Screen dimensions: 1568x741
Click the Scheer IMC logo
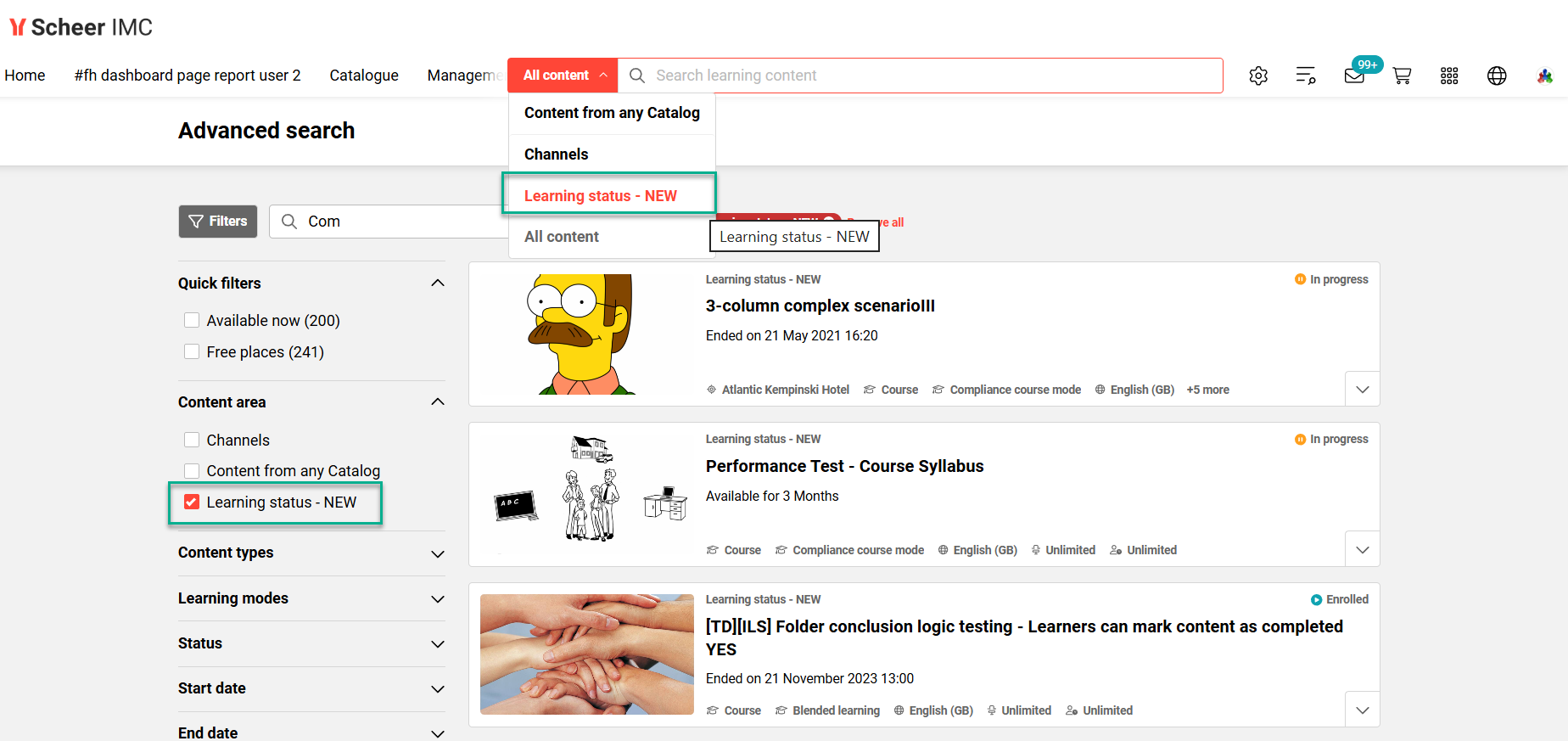click(x=81, y=27)
